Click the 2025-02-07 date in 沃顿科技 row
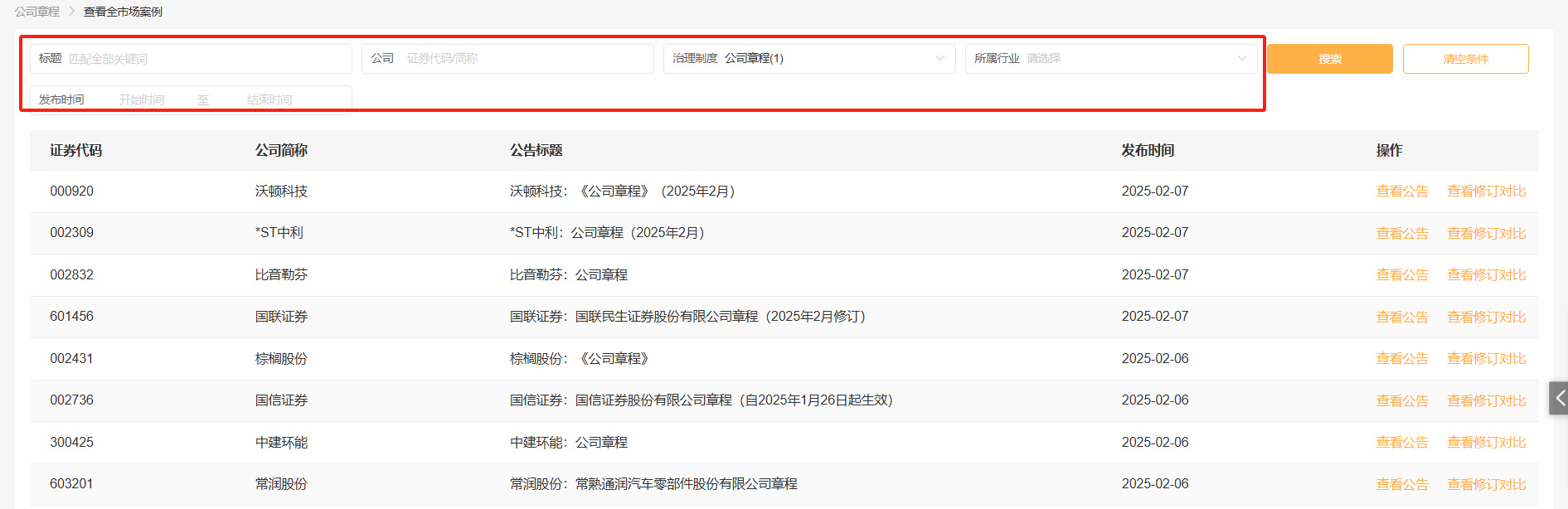1568x509 pixels. pyautogui.click(x=1155, y=191)
